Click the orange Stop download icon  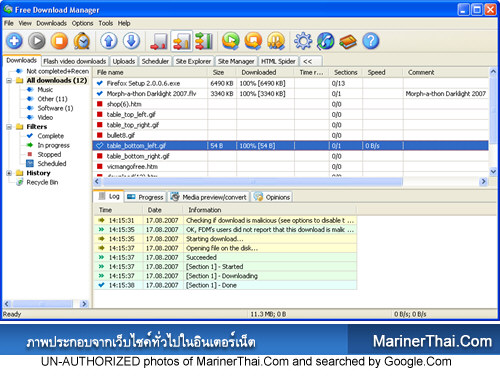(59, 41)
